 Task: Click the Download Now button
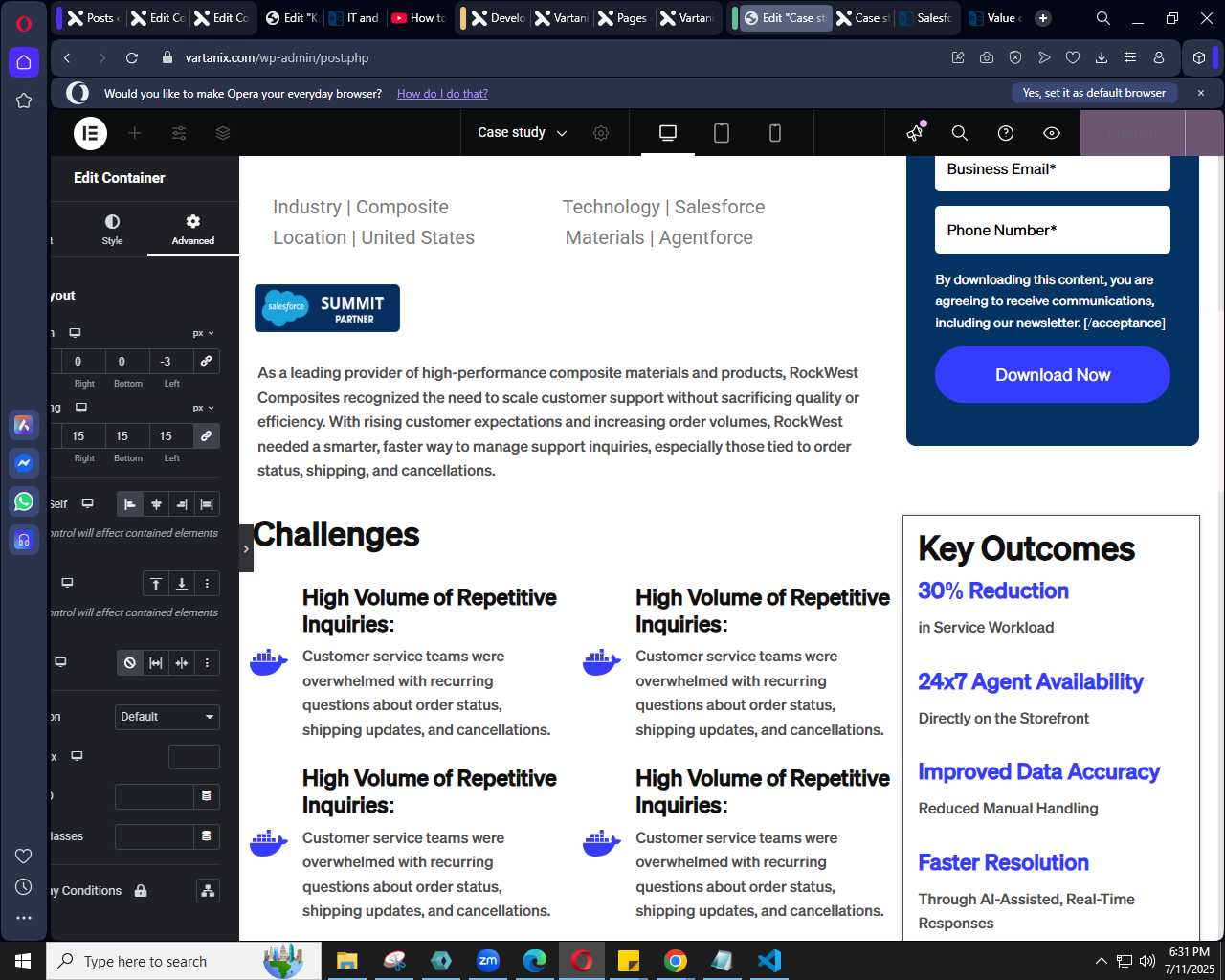click(x=1053, y=375)
